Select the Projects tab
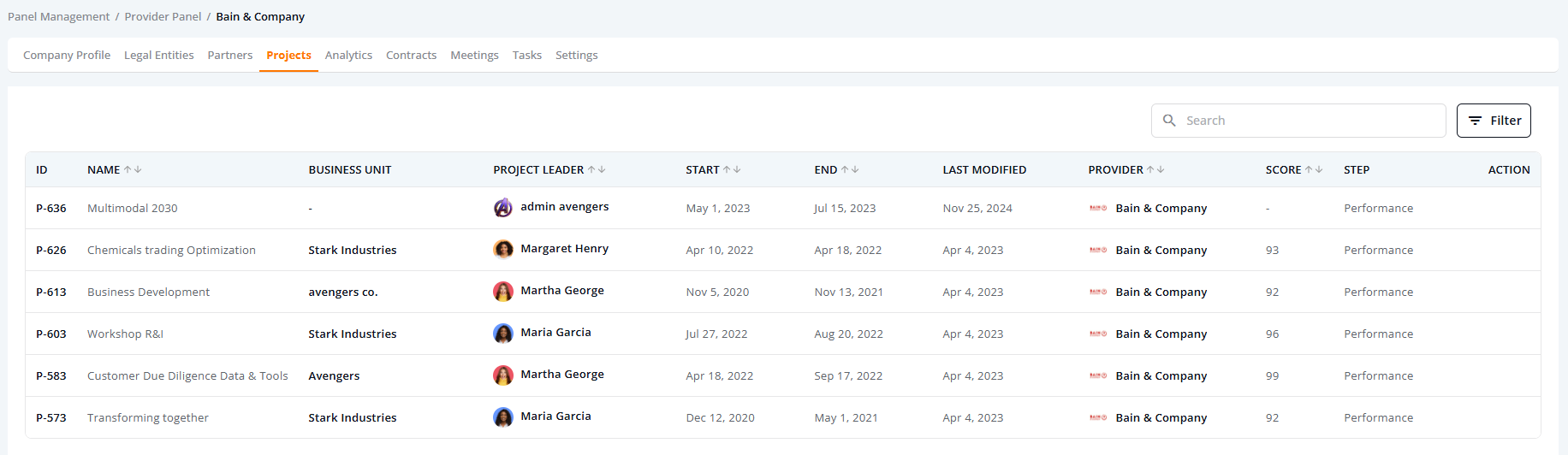This screenshot has height=455, width=1568. (x=288, y=55)
